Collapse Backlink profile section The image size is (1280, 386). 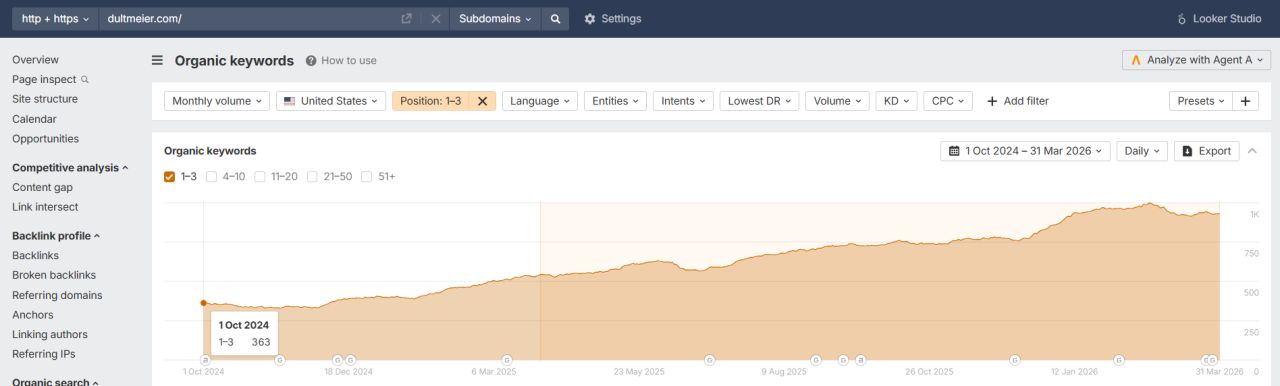coord(56,236)
